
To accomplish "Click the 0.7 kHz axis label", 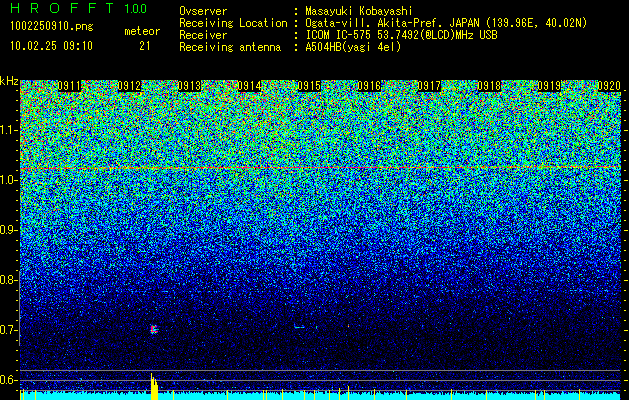I will coord(8,330).
